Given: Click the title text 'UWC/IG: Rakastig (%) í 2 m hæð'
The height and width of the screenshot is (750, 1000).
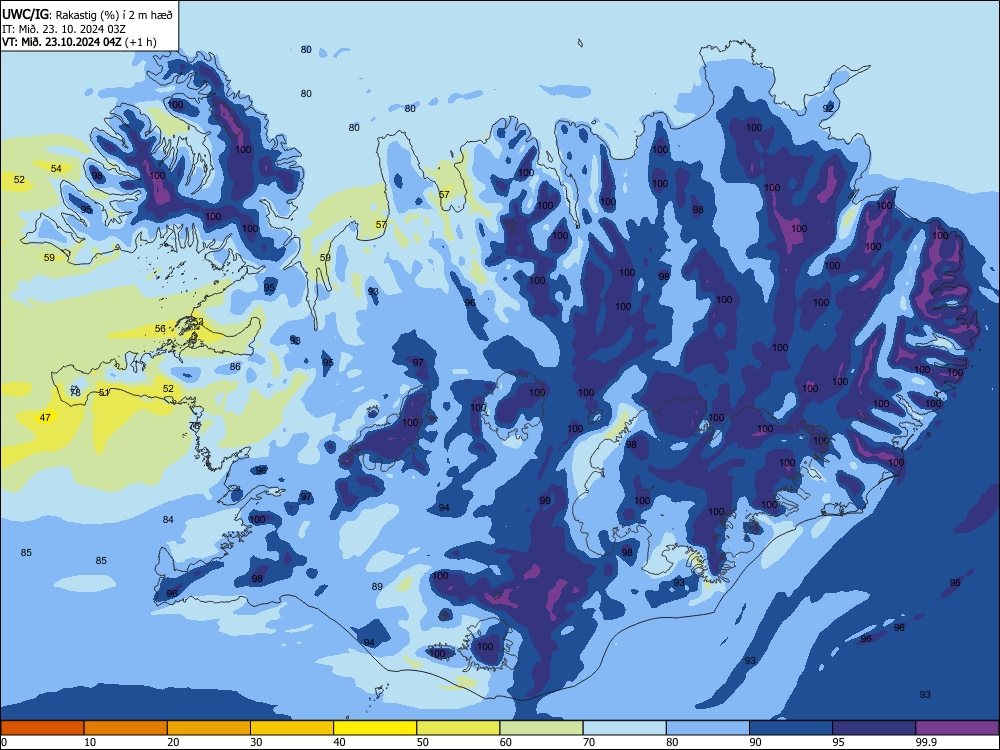Looking at the screenshot, I should coord(87,14).
